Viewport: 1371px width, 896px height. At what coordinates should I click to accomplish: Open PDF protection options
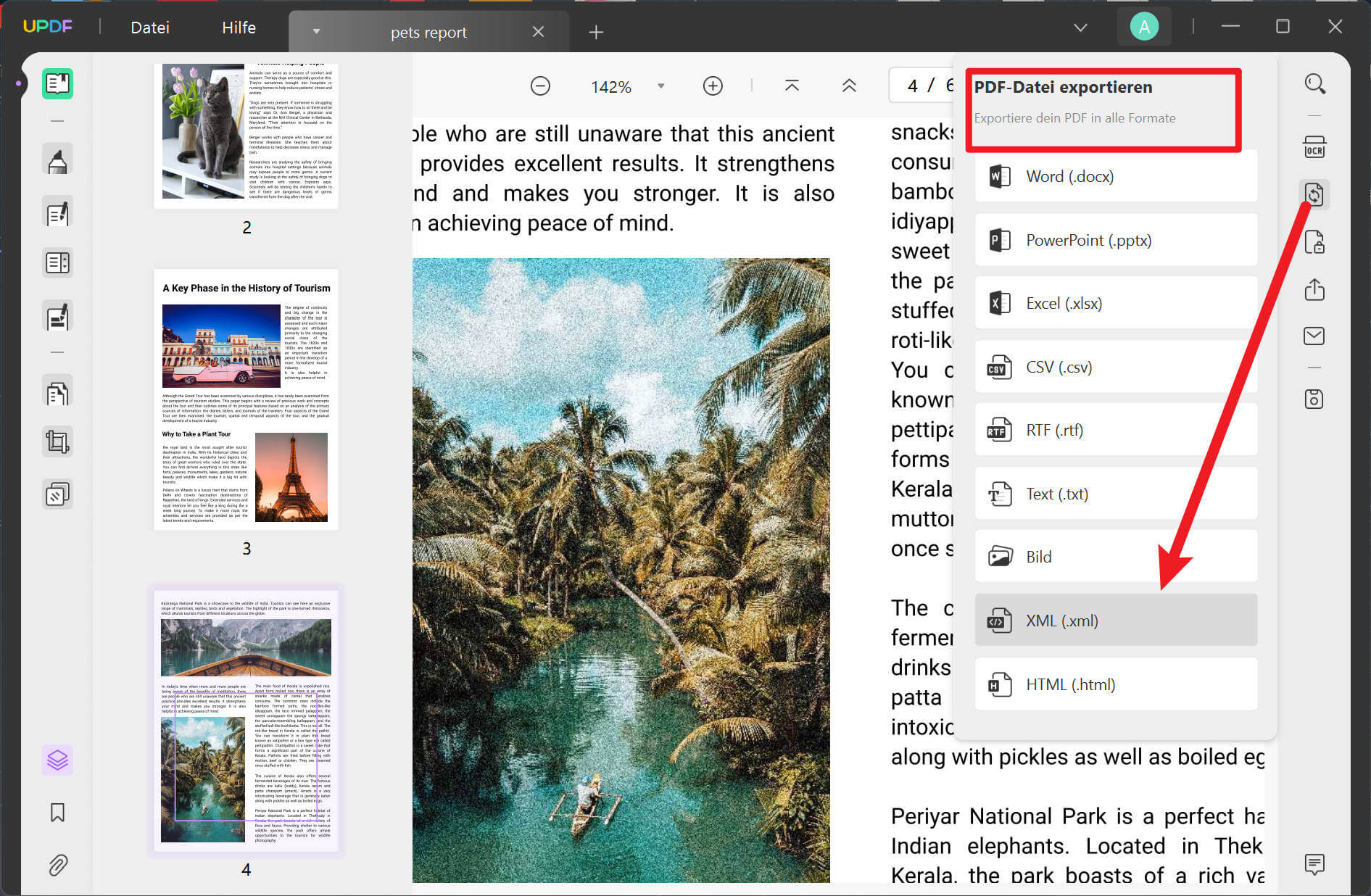coord(1315,242)
